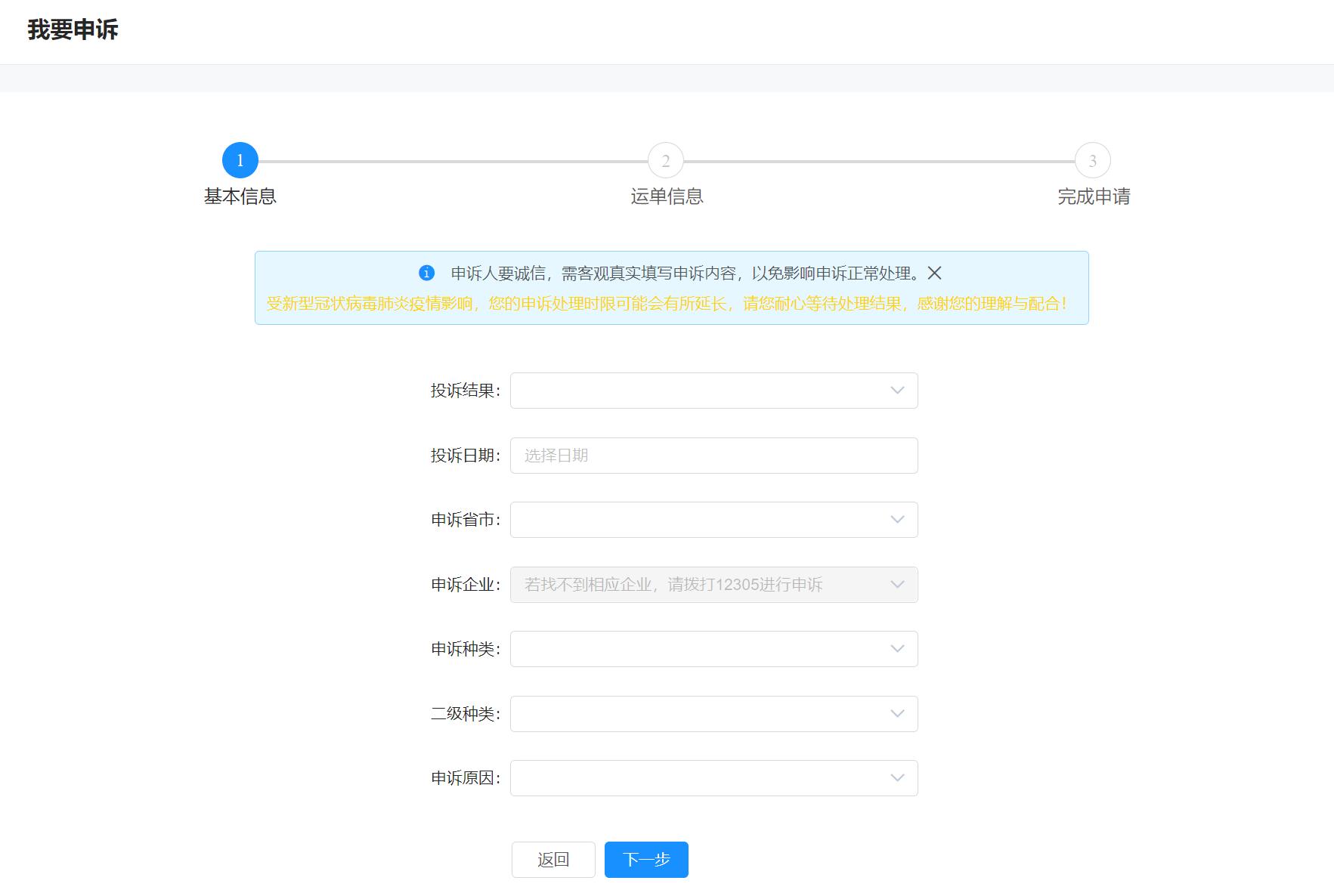Click 返回 to go back

553,859
